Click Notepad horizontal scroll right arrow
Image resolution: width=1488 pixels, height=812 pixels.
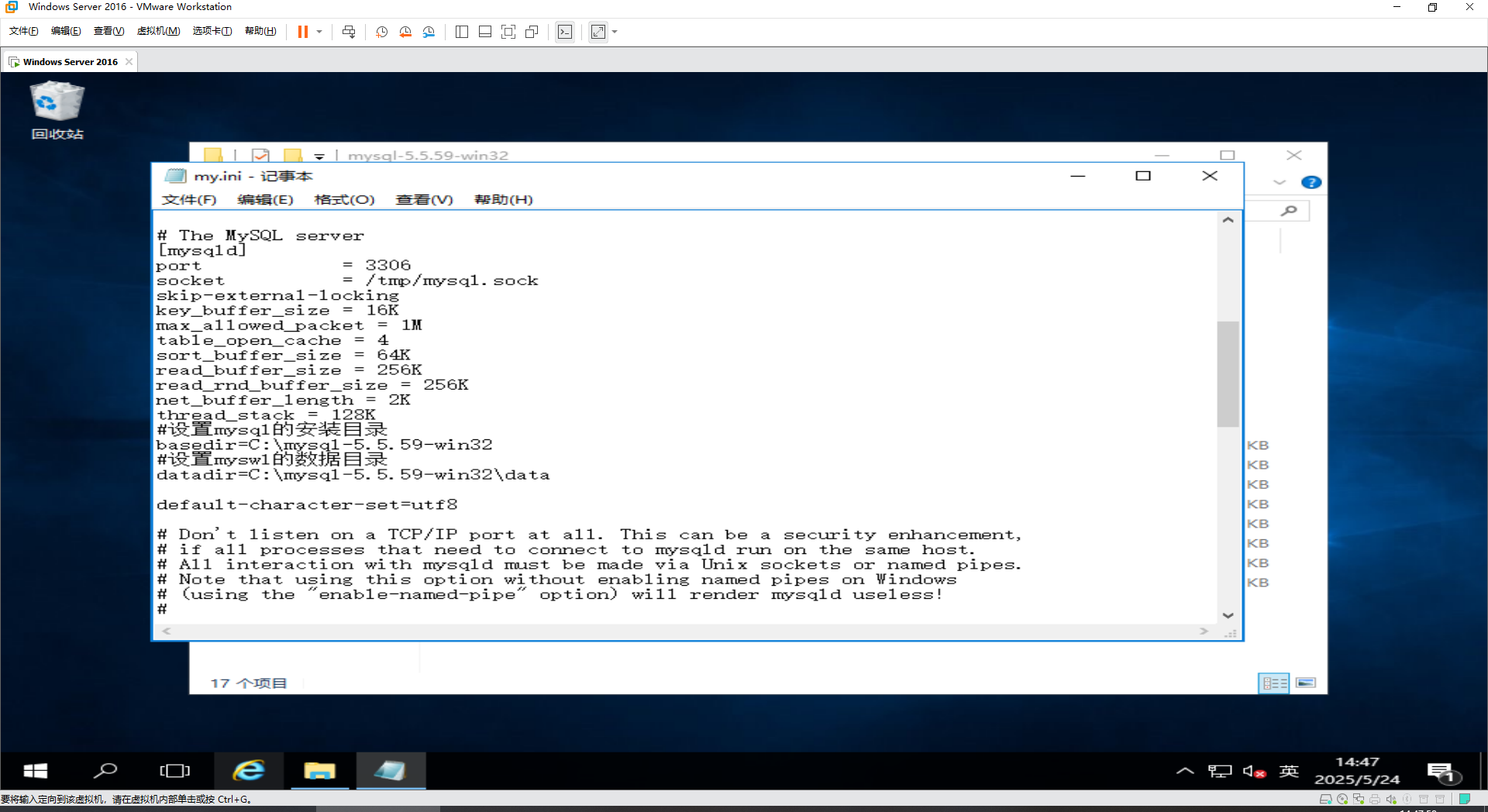coord(1204,631)
